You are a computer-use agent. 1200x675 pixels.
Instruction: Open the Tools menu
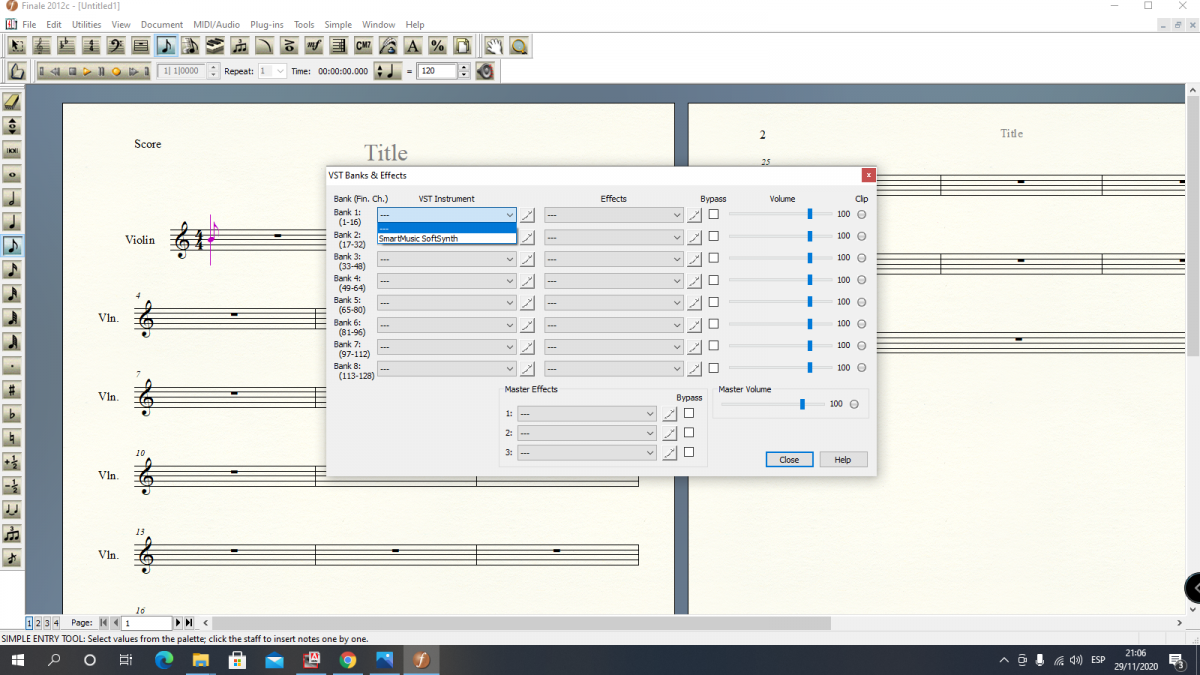tap(304, 24)
